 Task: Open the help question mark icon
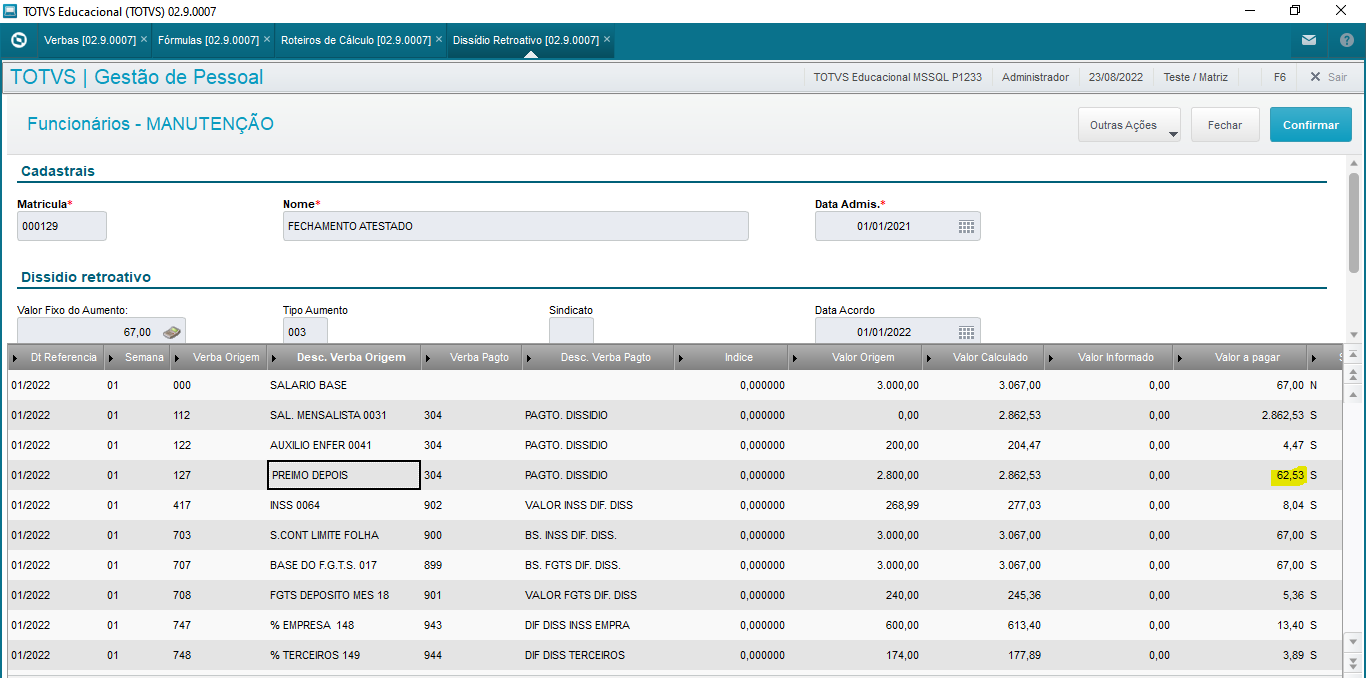pyautogui.click(x=1346, y=40)
